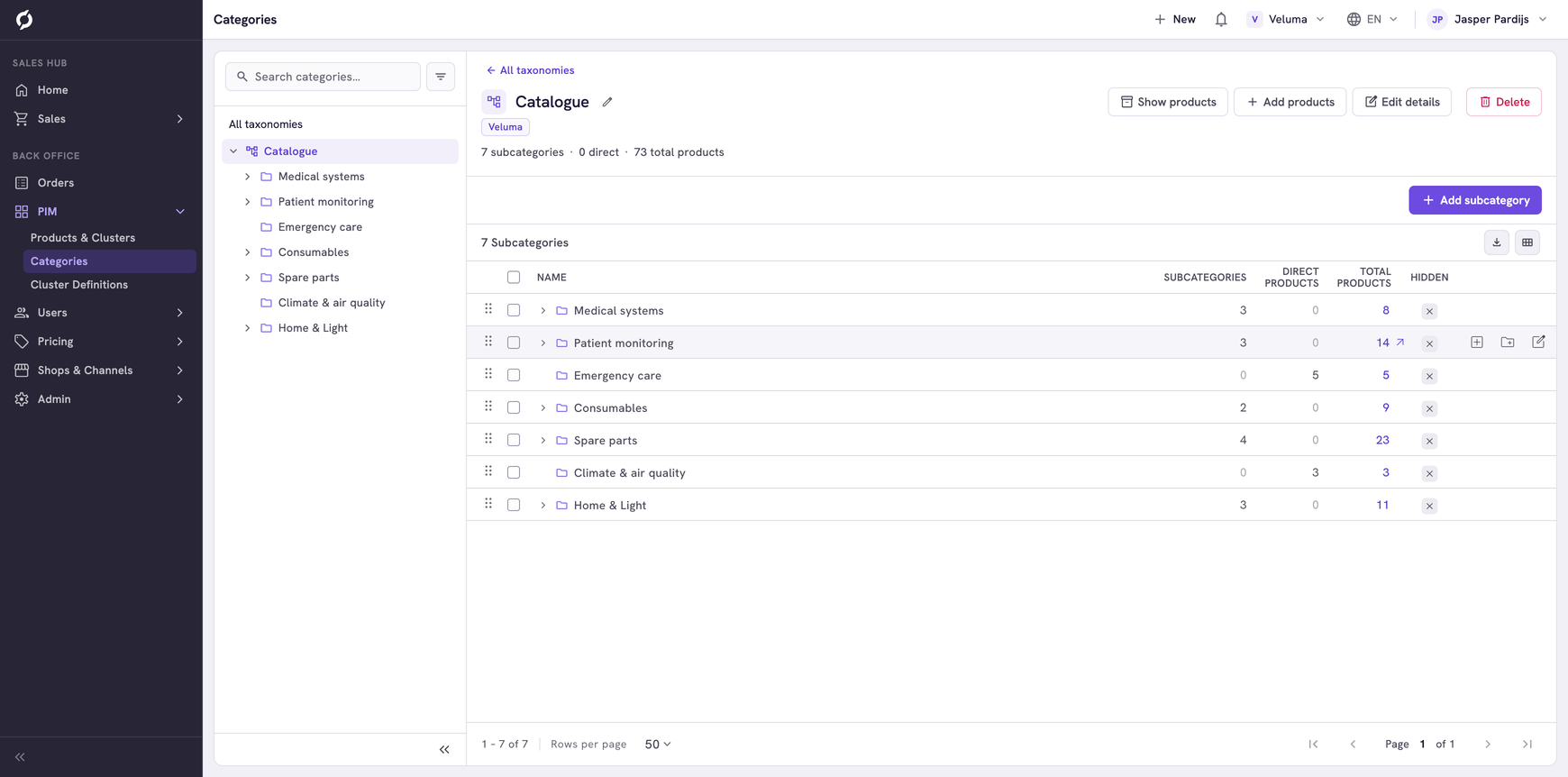Check the Consumables row checkbox
The width and height of the screenshot is (1568, 777).
pos(514,407)
